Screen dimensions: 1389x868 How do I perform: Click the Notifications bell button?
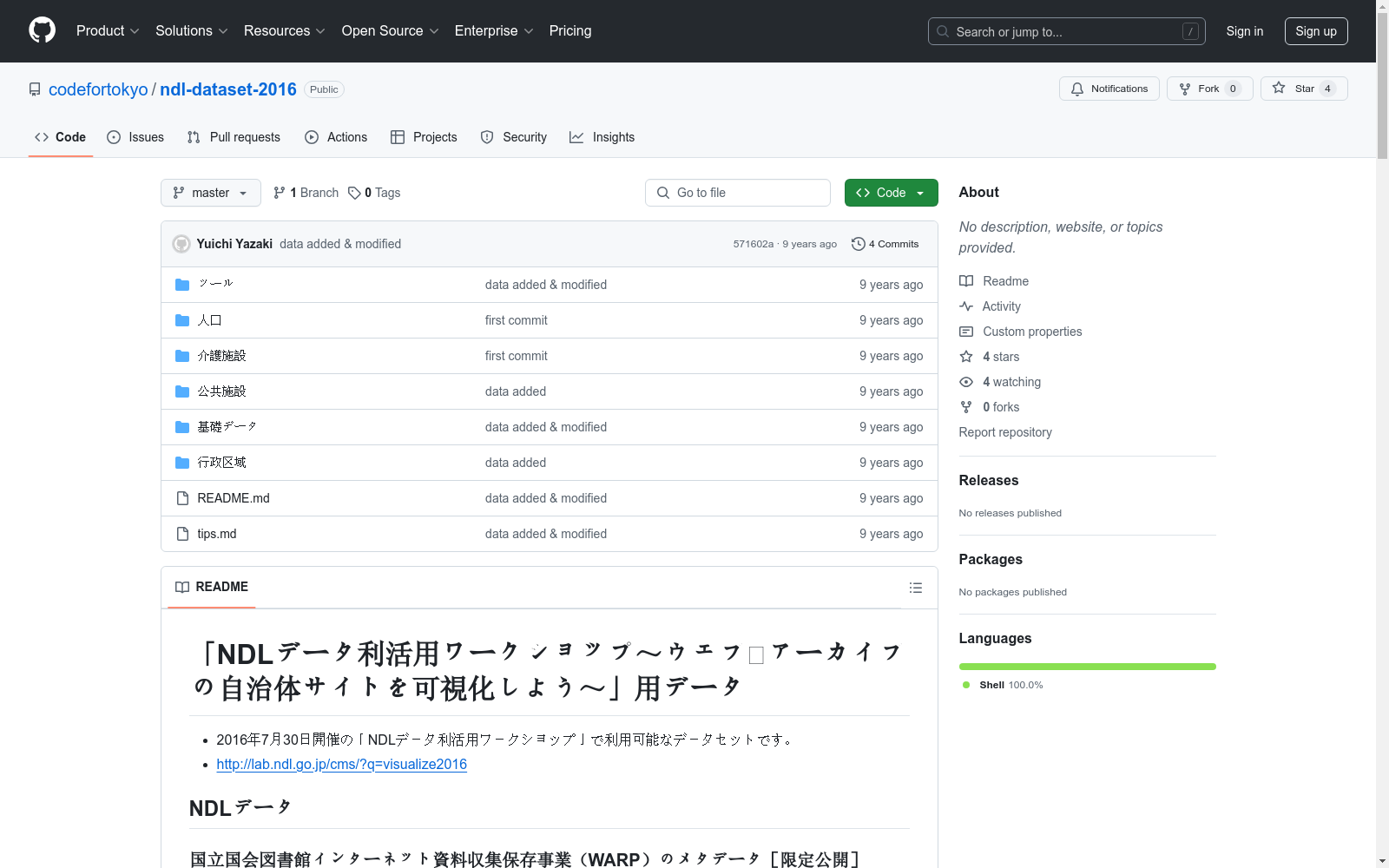[1109, 89]
